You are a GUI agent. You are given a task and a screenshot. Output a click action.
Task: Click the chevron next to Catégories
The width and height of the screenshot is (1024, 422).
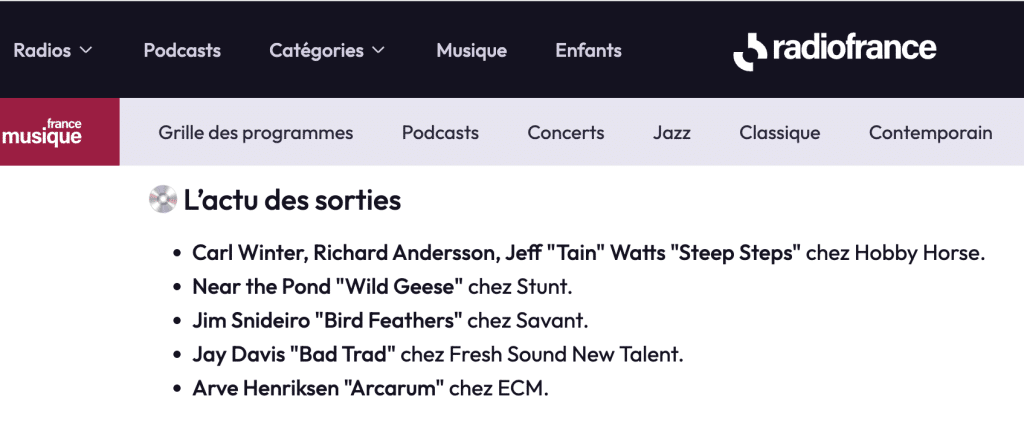378,50
